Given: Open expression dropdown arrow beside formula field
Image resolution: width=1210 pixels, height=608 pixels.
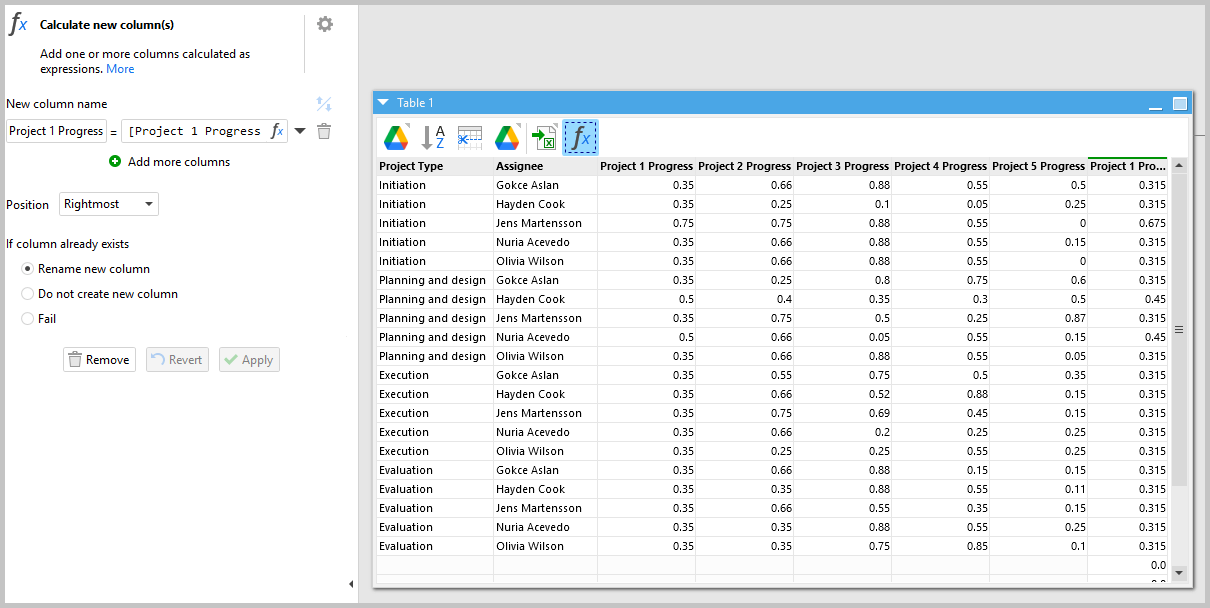Looking at the screenshot, I should pos(300,131).
